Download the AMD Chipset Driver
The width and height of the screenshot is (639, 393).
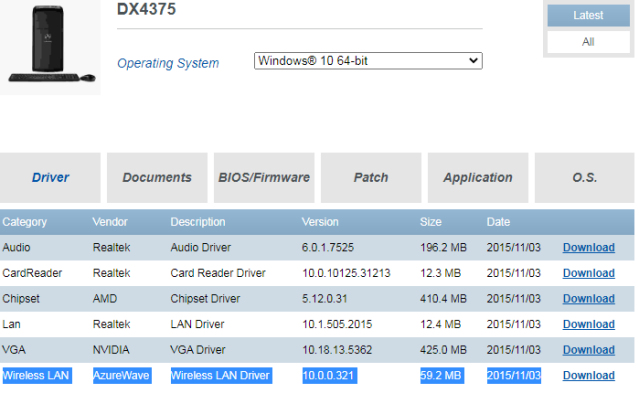pyautogui.click(x=588, y=299)
